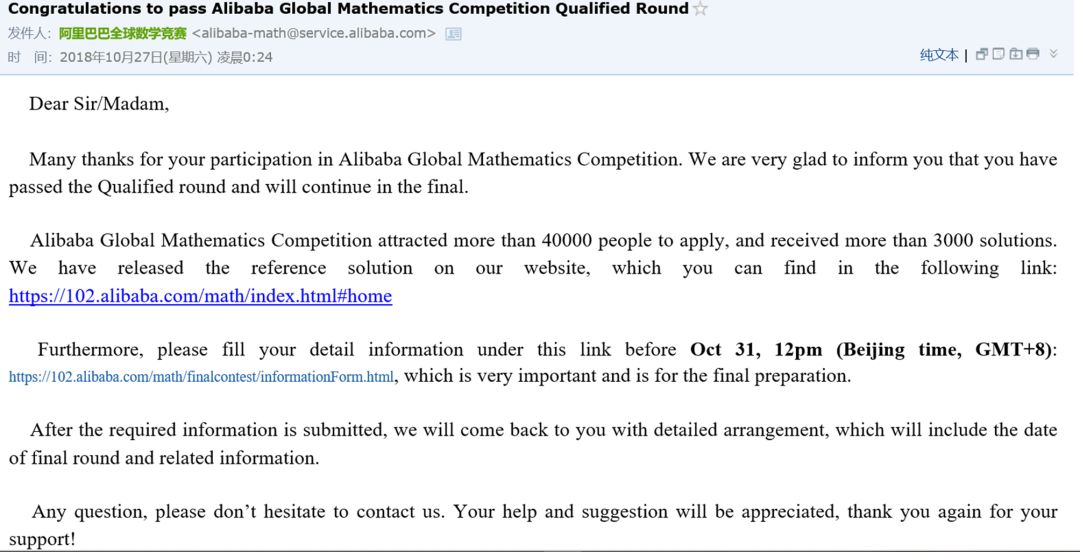The height and width of the screenshot is (552, 1080).
Task: Open email in new window icon
Action: click(982, 54)
